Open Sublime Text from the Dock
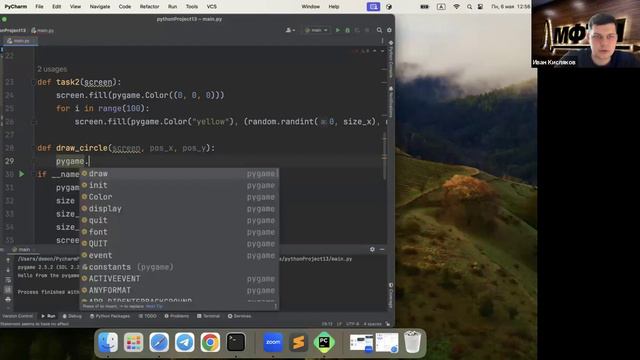This screenshot has width=640, height=360. [x=299, y=342]
